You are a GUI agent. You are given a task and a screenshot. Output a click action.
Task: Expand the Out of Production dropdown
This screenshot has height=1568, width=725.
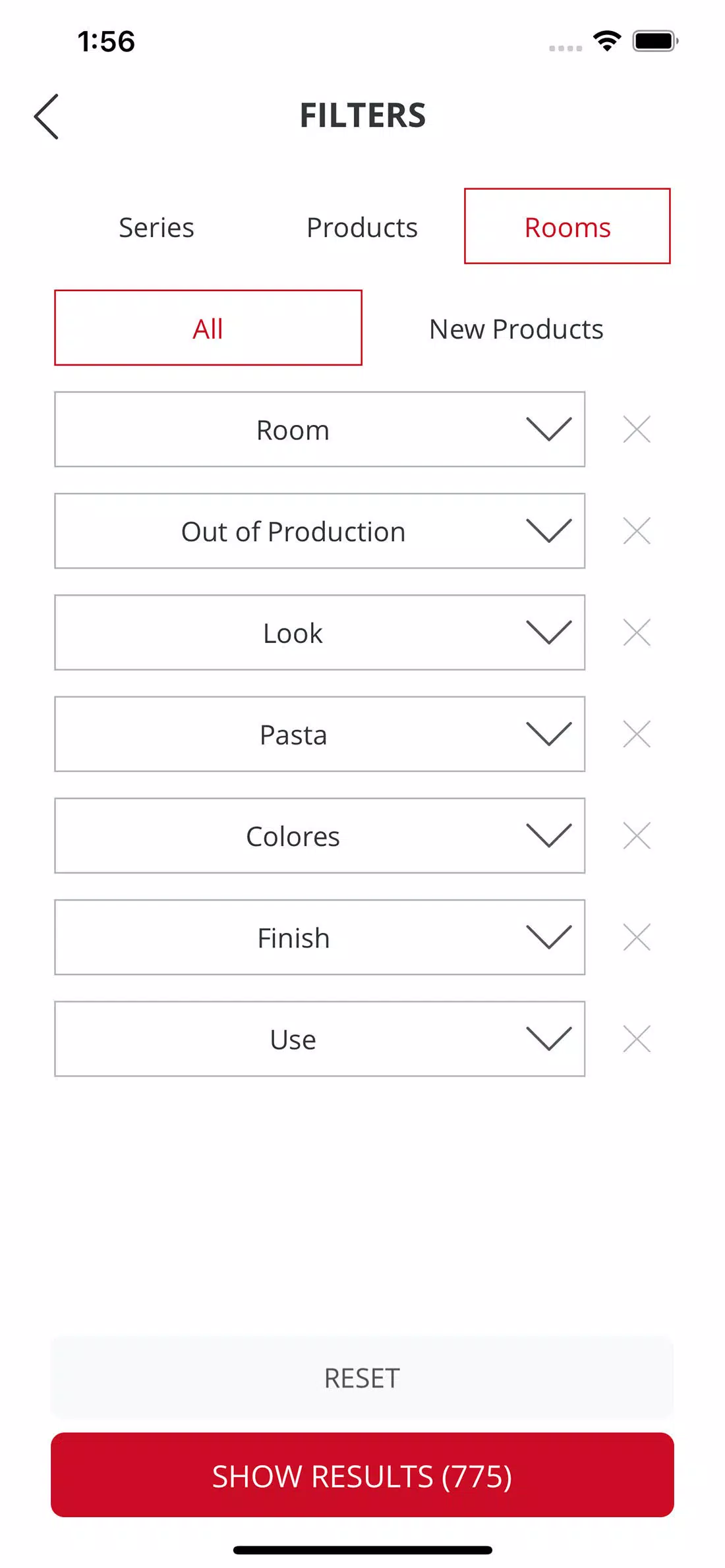pyautogui.click(x=320, y=531)
